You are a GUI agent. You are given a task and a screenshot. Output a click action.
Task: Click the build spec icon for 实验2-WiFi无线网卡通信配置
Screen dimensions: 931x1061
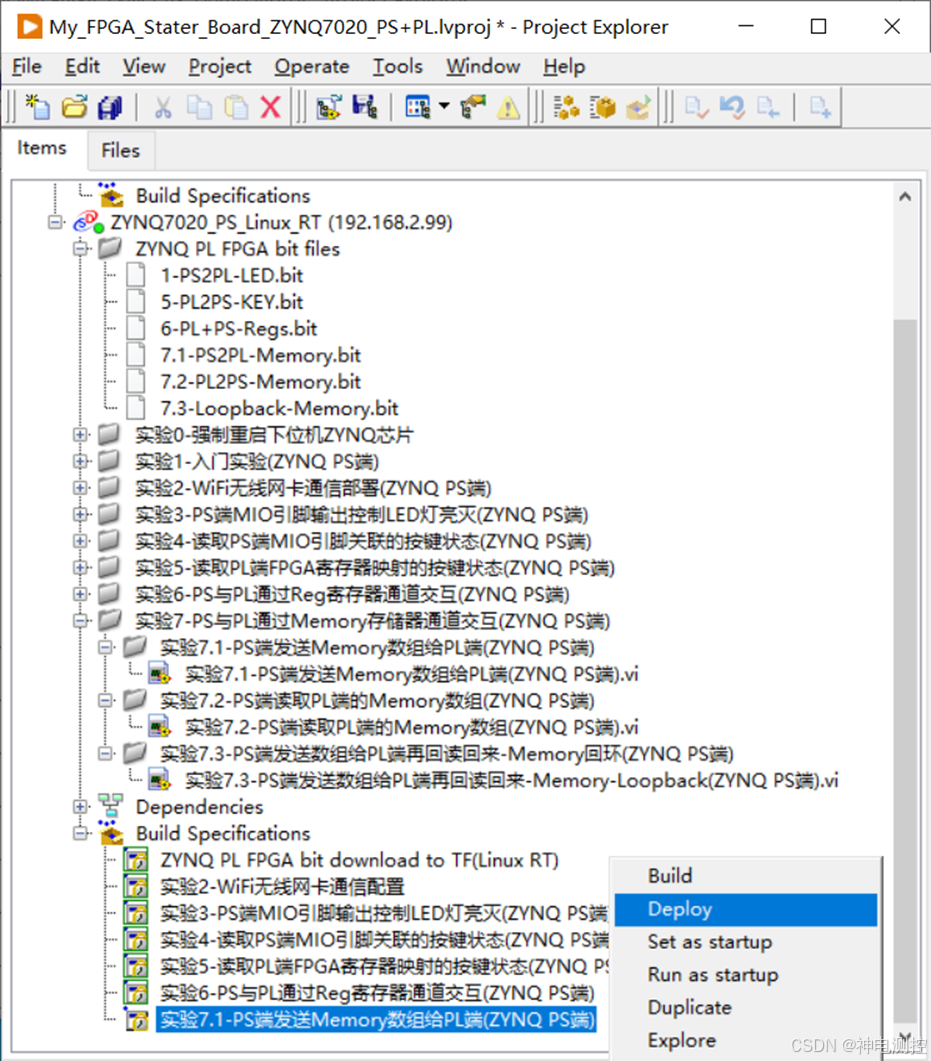click(135, 886)
